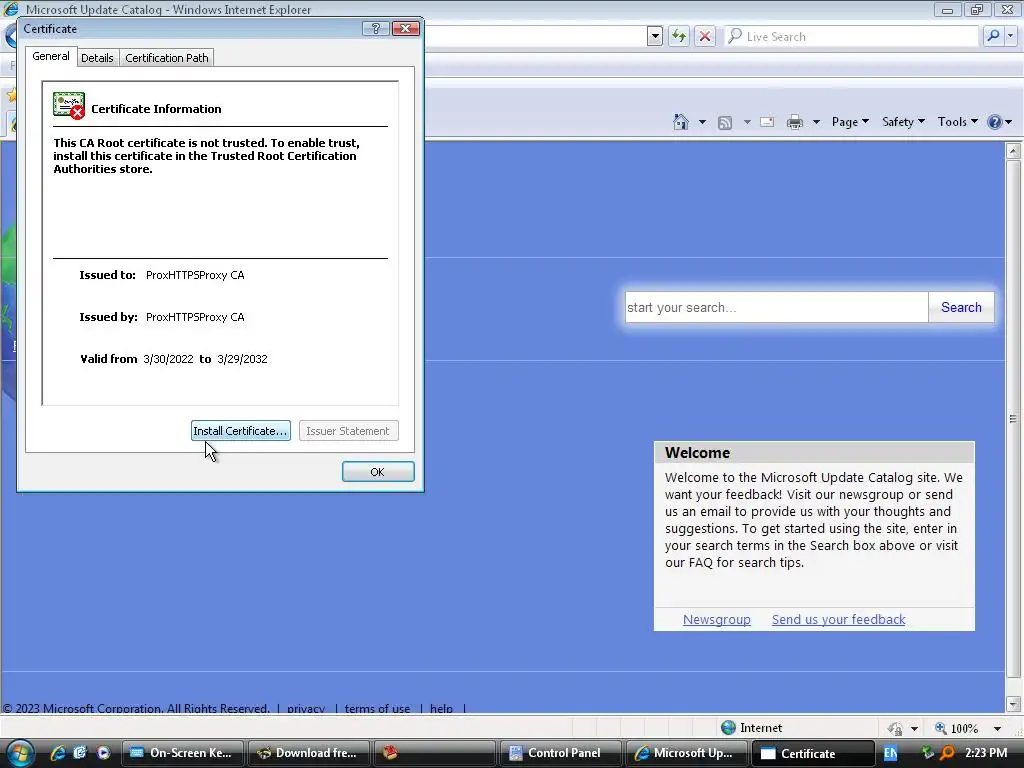Click the Windows Start orb
This screenshot has height=768, width=1024.
pyautogui.click(x=18, y=753)
